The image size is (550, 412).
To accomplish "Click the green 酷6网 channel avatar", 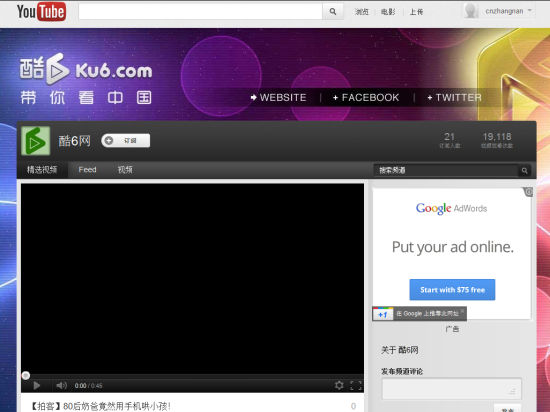I will (35, 141).
